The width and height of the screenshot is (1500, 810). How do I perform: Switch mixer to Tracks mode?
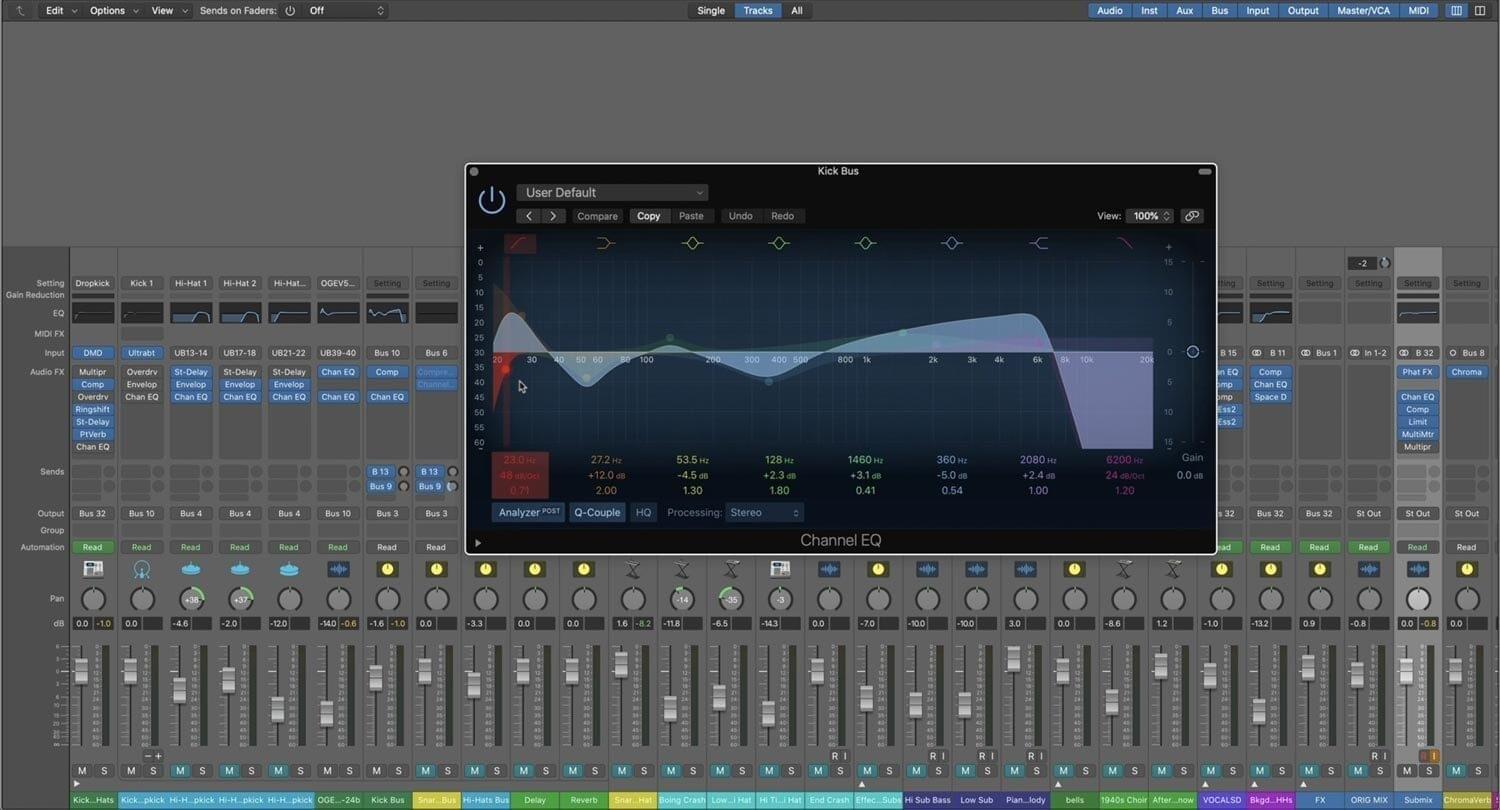tap(758, 11)
